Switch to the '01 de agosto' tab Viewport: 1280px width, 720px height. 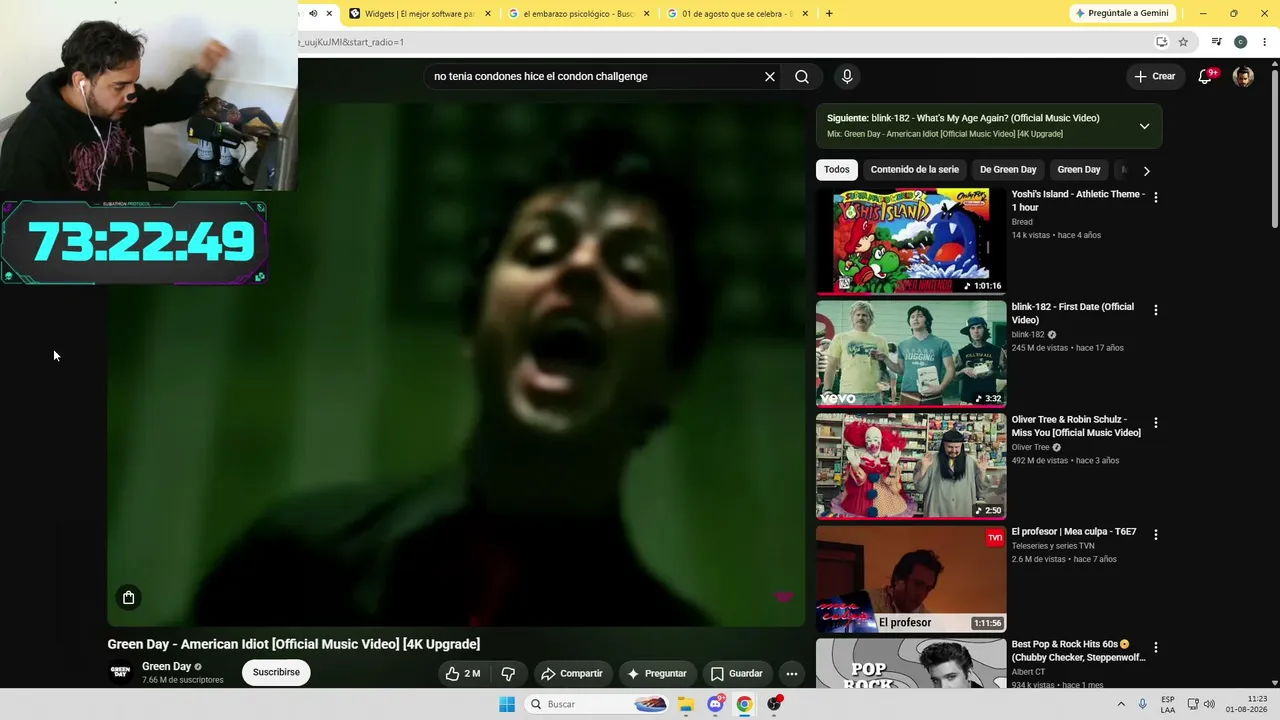(737, 14)
